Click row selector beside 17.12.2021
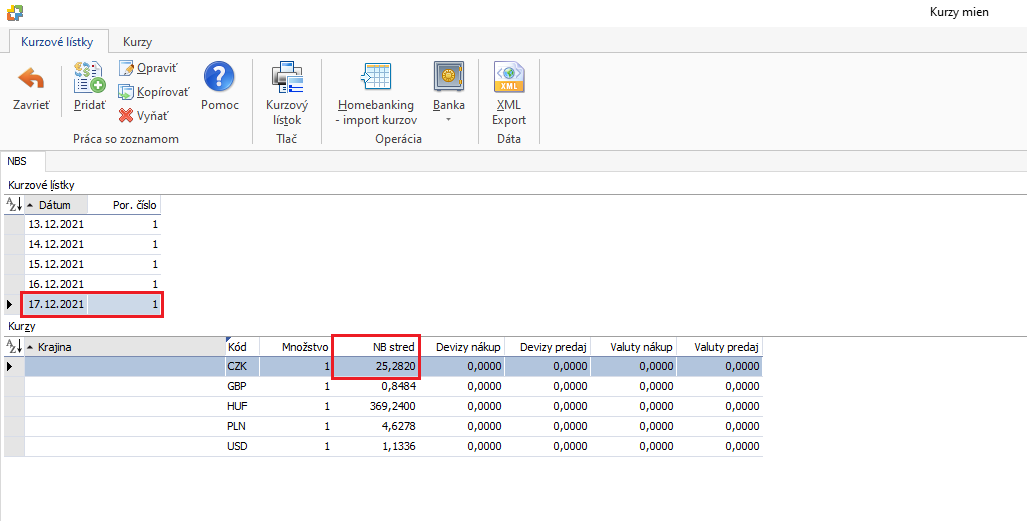Screen dimensions: 1027x521 14,304
